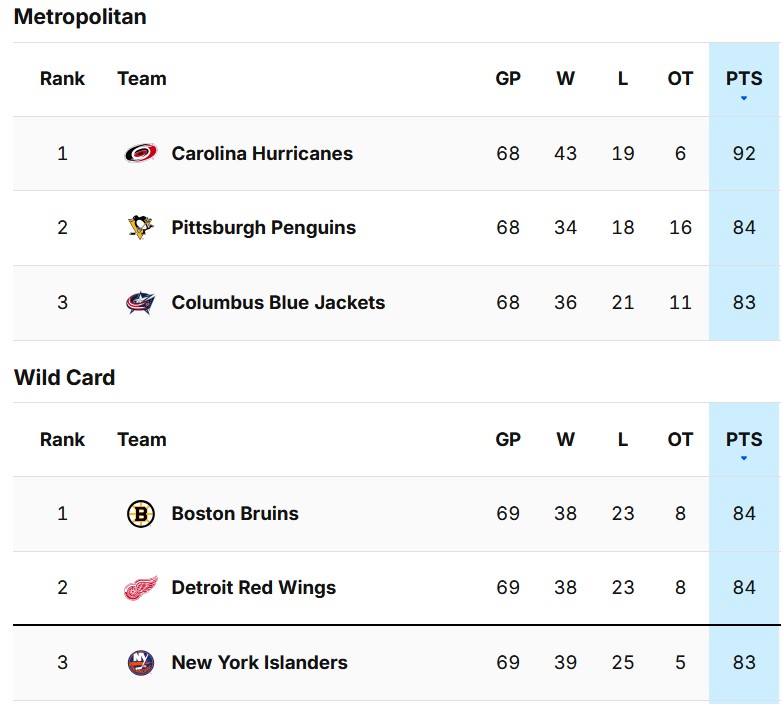
Task: Sort Wild Card table by W header
Action: [x=565, y=440]
